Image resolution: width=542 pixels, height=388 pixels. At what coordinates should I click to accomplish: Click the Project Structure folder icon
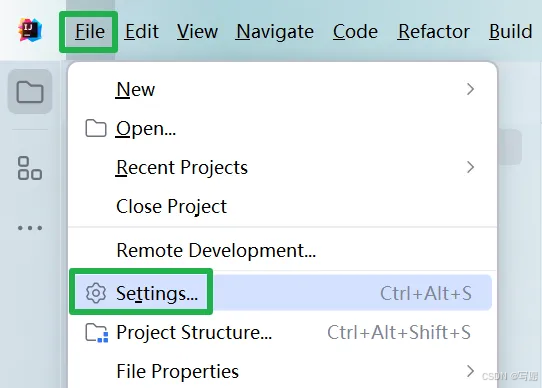(x=97, y=333)
